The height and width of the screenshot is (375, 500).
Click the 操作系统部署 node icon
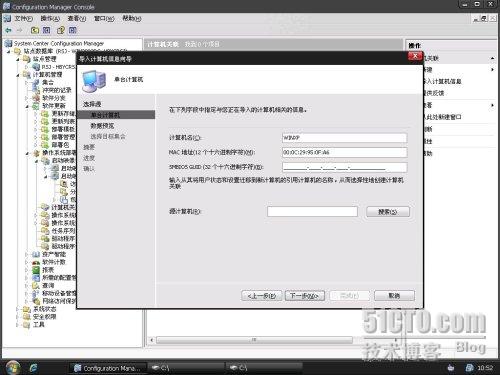pyautogui.click(x=36, y=153)
